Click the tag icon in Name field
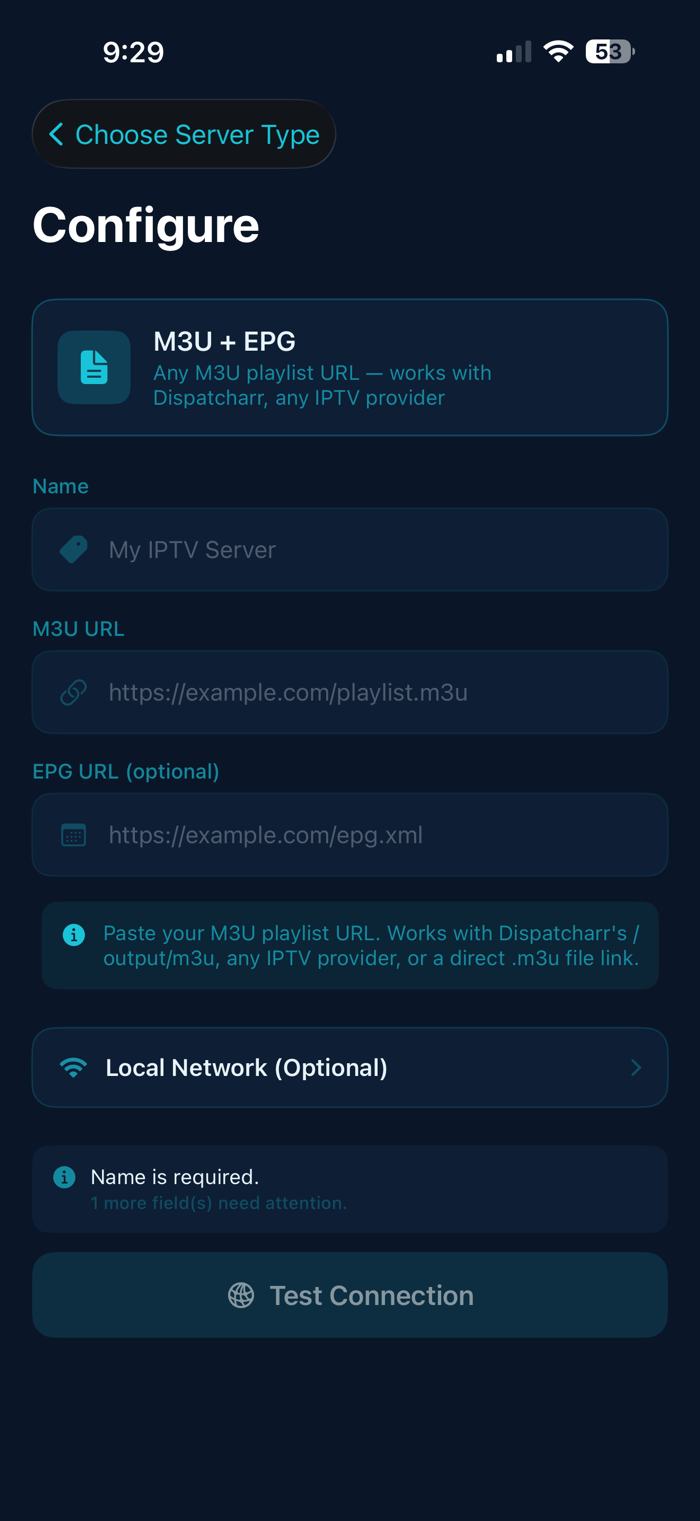This screenshot has width=700, height=1521. (73, 549)
